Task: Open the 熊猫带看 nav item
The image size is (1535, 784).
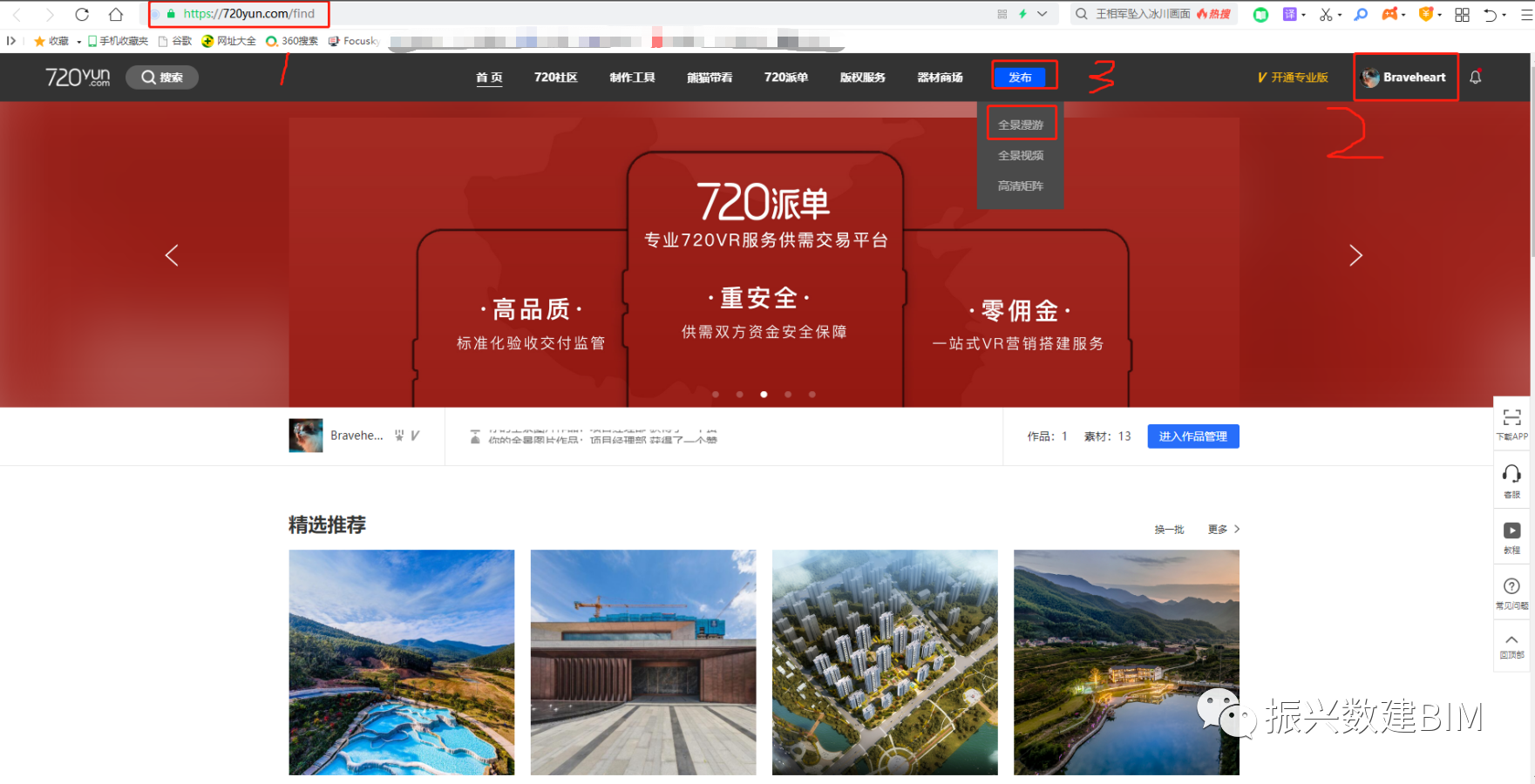Action: point(710,77)
